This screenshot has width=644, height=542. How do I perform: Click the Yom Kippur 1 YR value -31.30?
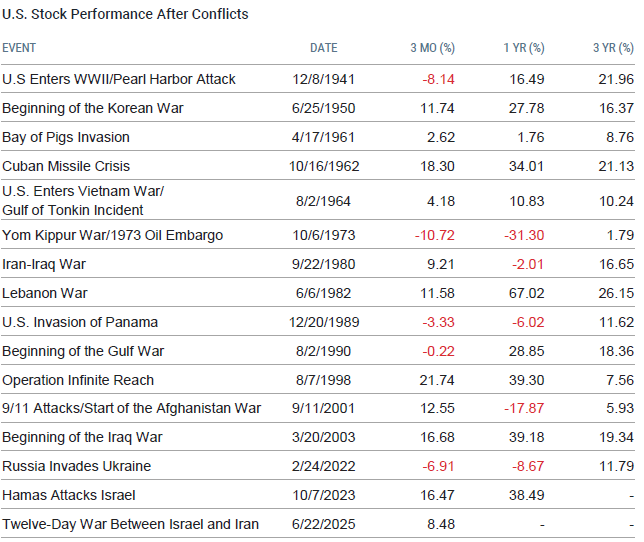pos(524,236)
